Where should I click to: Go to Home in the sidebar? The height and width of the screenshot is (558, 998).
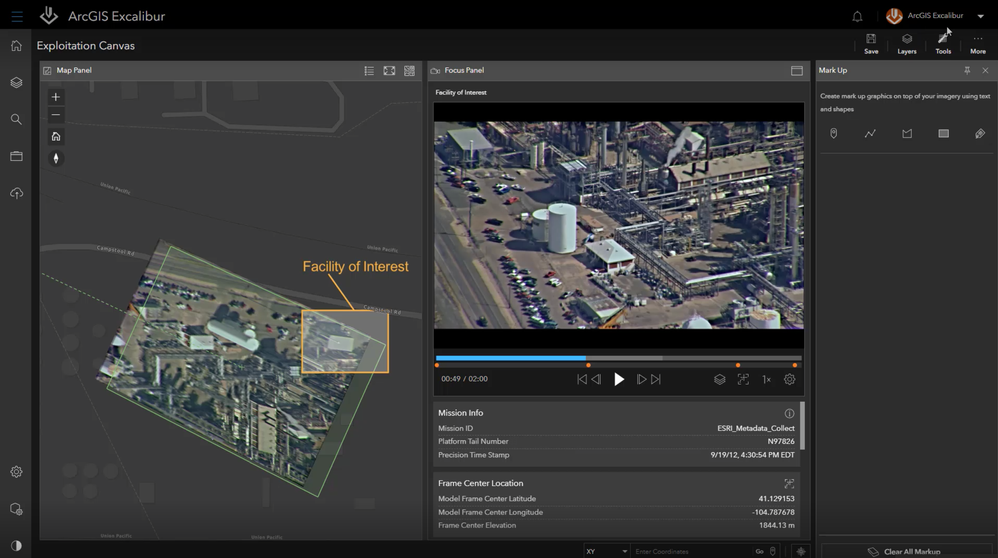[17, 46]
